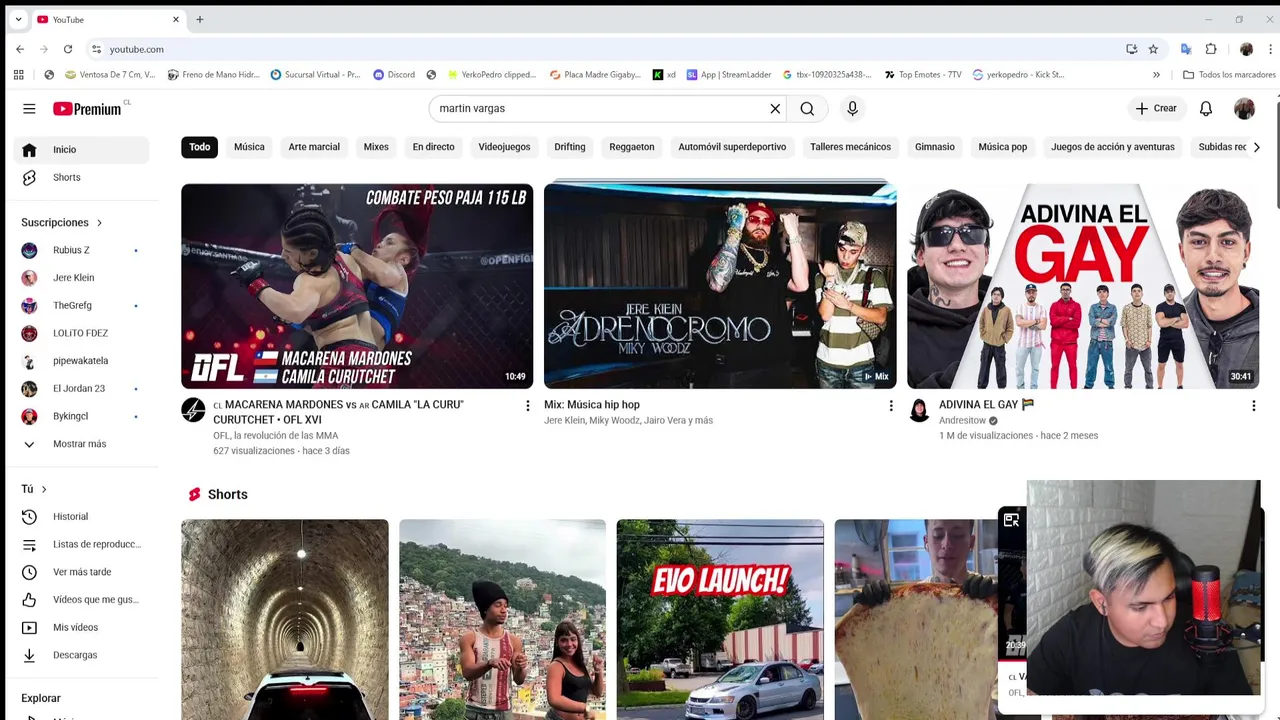Viewport: 1280px width, 720px height.
Task: Open Mis videos in sidebar
Action: tap(82, 627)
